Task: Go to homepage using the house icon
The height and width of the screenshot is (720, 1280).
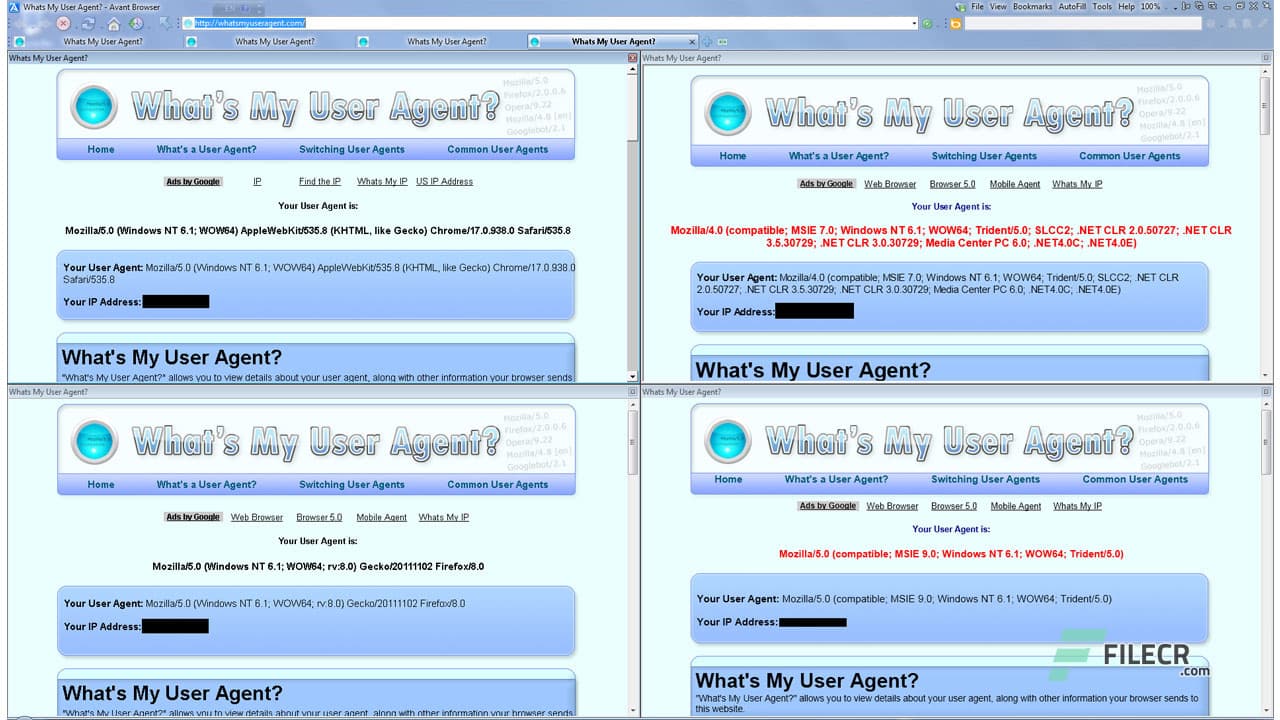Action: [114, 23]
